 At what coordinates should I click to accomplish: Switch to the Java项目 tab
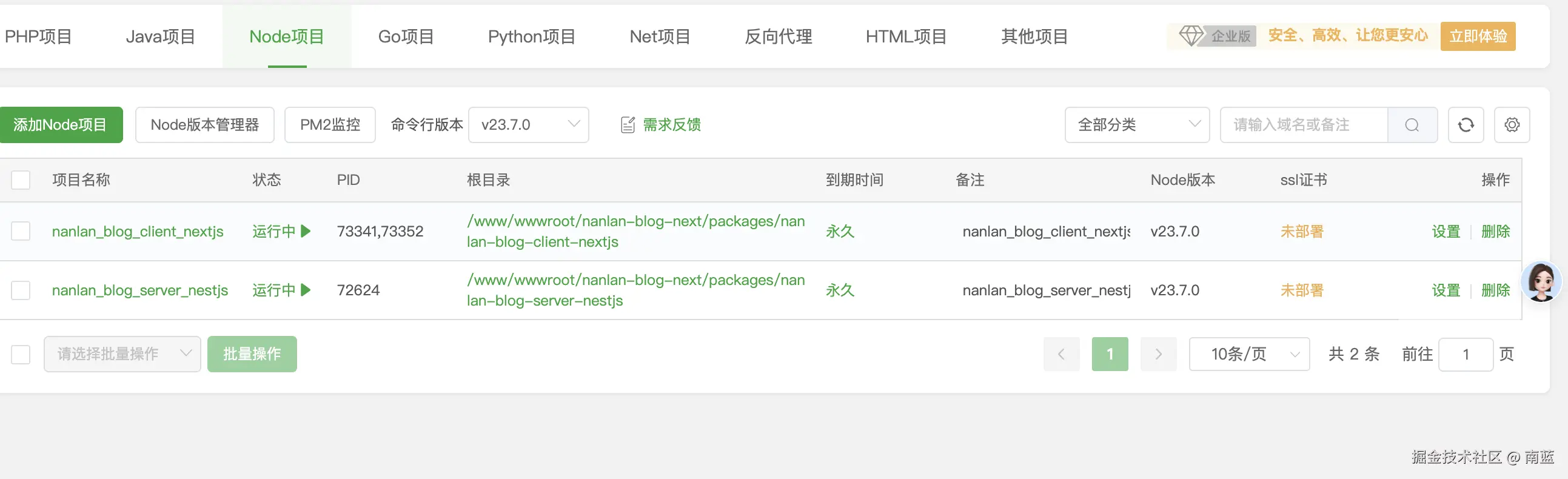coord(161,36)
